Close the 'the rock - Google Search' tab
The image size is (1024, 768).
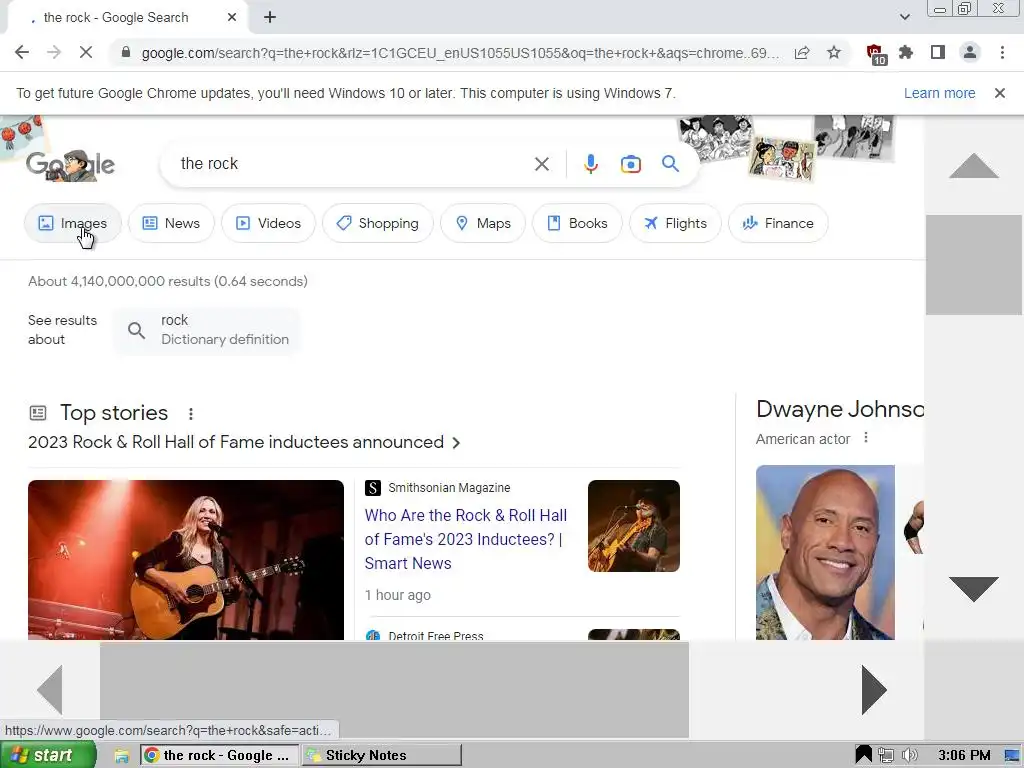(232, 18)
